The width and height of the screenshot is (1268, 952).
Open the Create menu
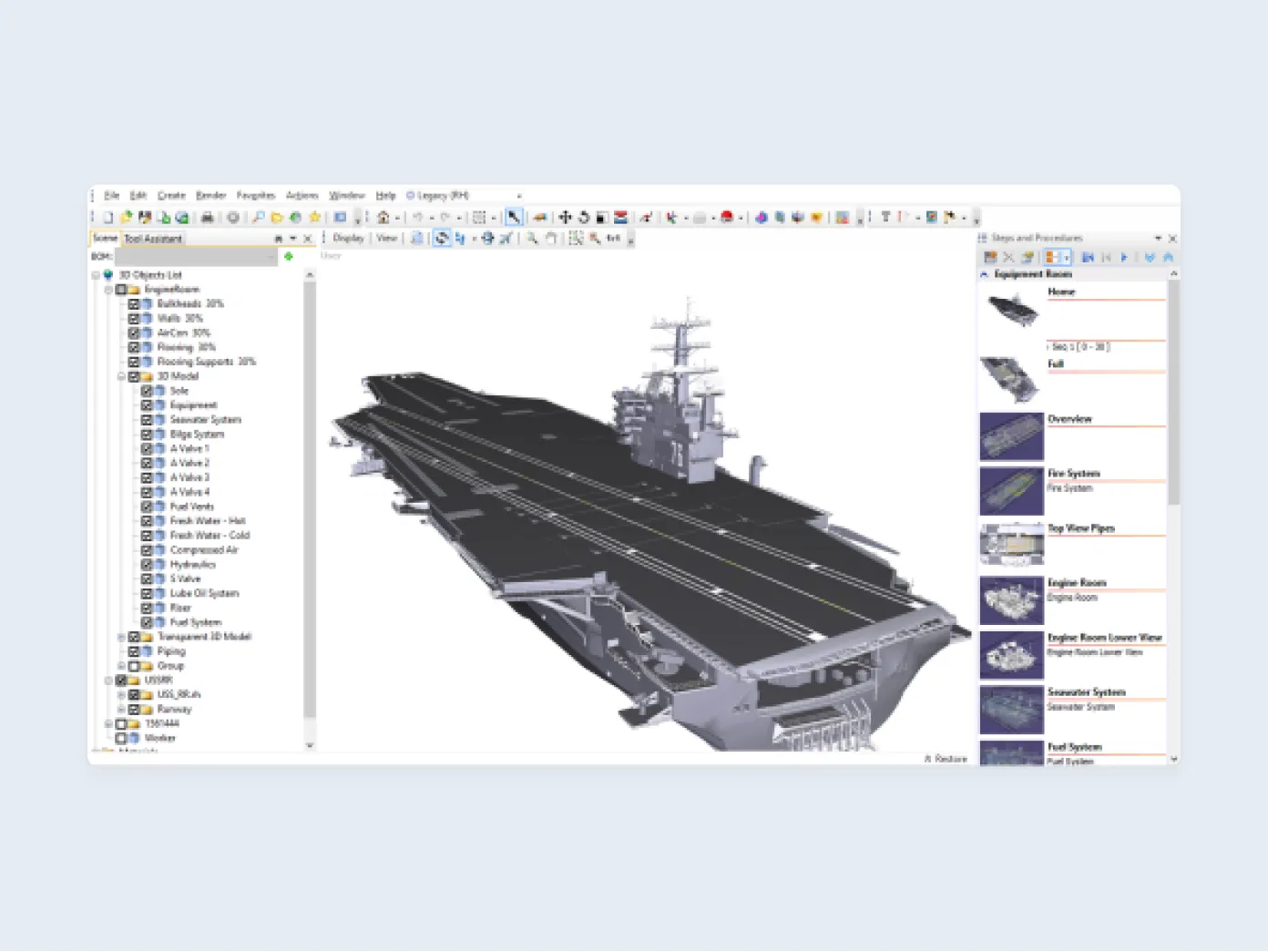click(x=171, y=196)
